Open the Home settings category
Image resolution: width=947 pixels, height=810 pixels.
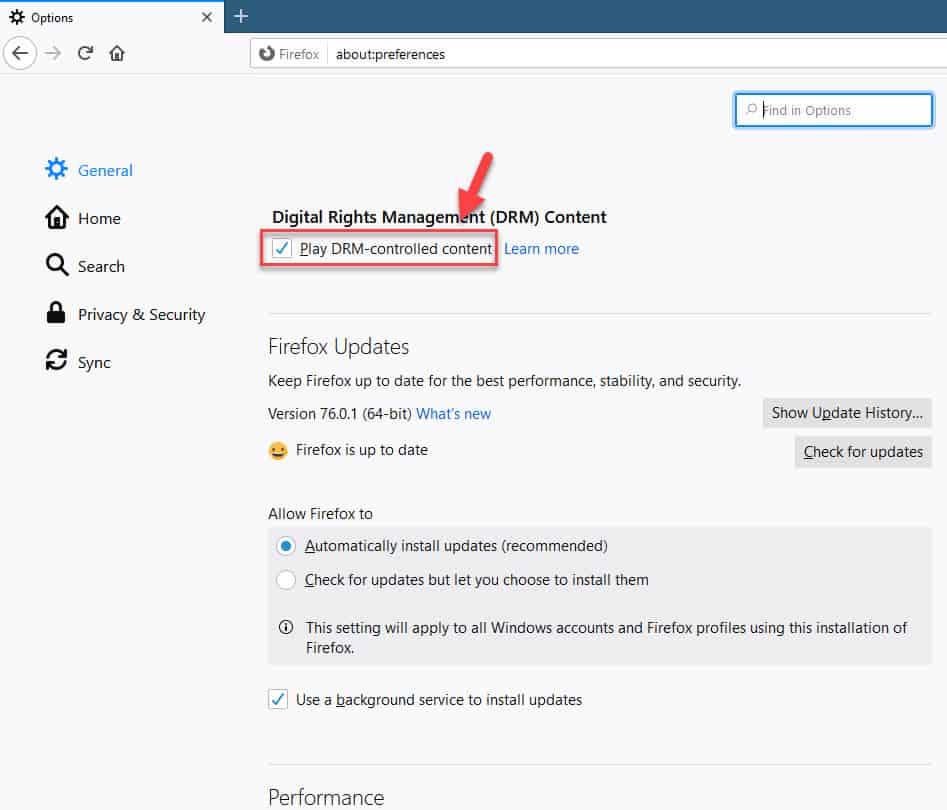pyautogui.click(x=83, y=218)
